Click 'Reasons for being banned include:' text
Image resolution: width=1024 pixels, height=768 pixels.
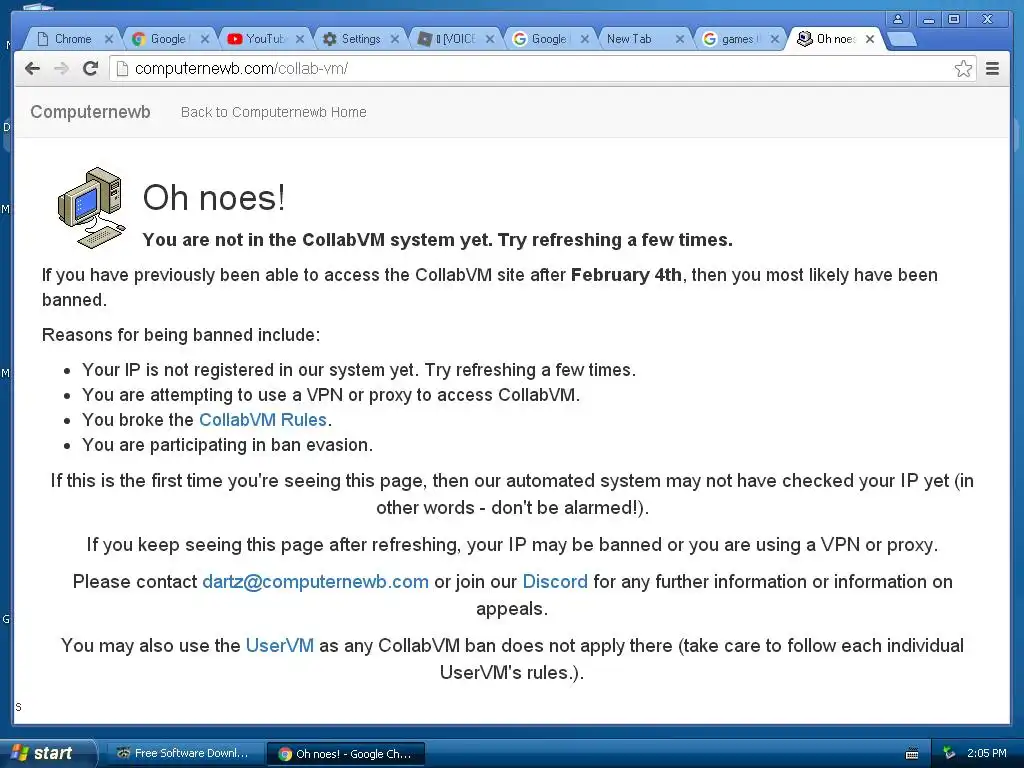[x=181, y=335]
